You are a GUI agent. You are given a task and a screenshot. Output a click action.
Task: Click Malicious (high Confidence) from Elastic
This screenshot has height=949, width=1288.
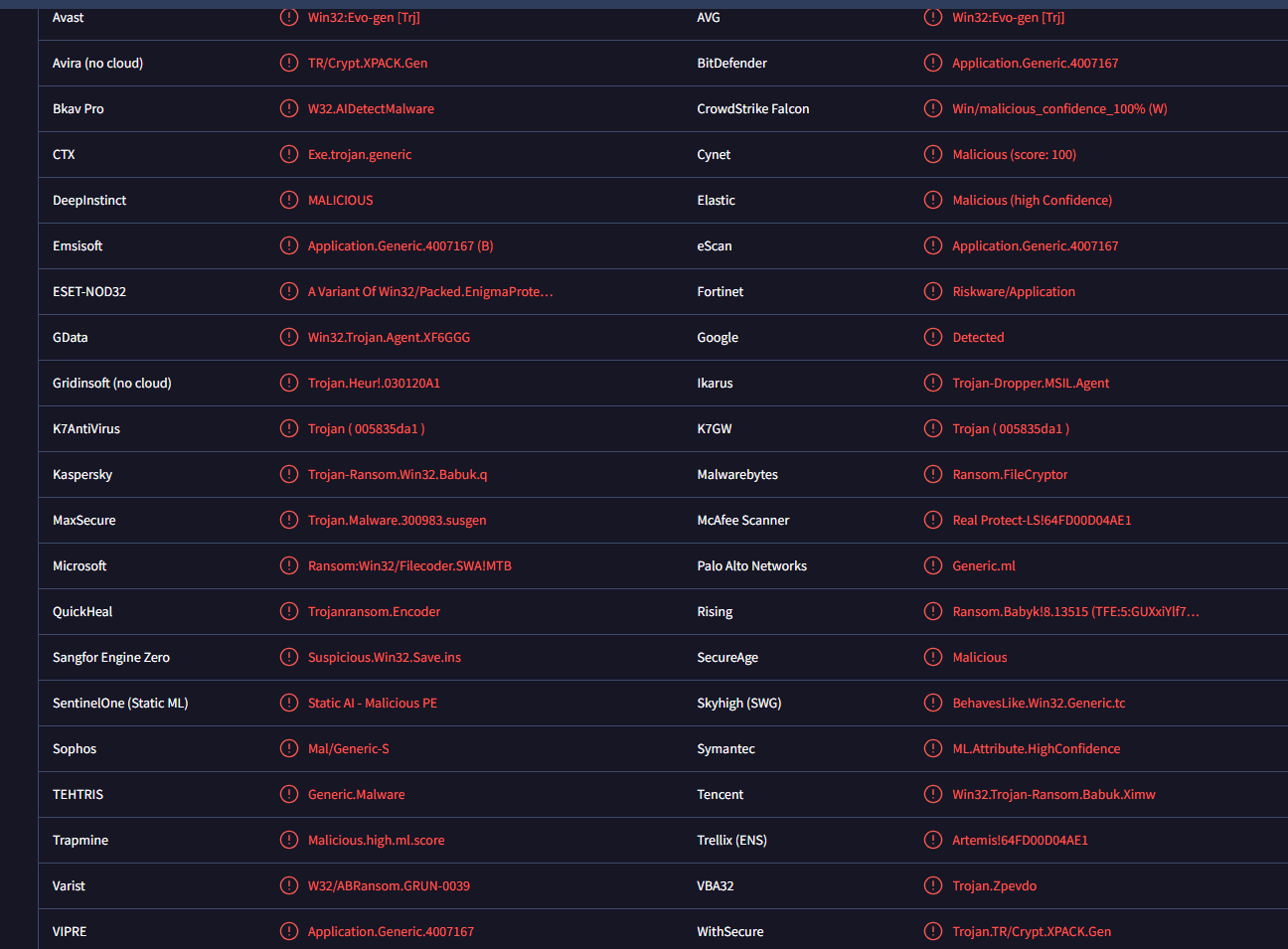click(x=1032, y=200)
